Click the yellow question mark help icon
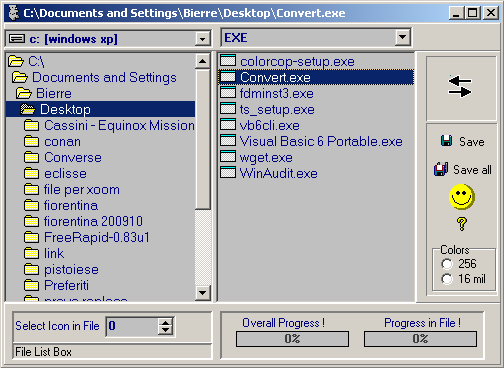Screen dimensions: 504x368 pos(462,224)
